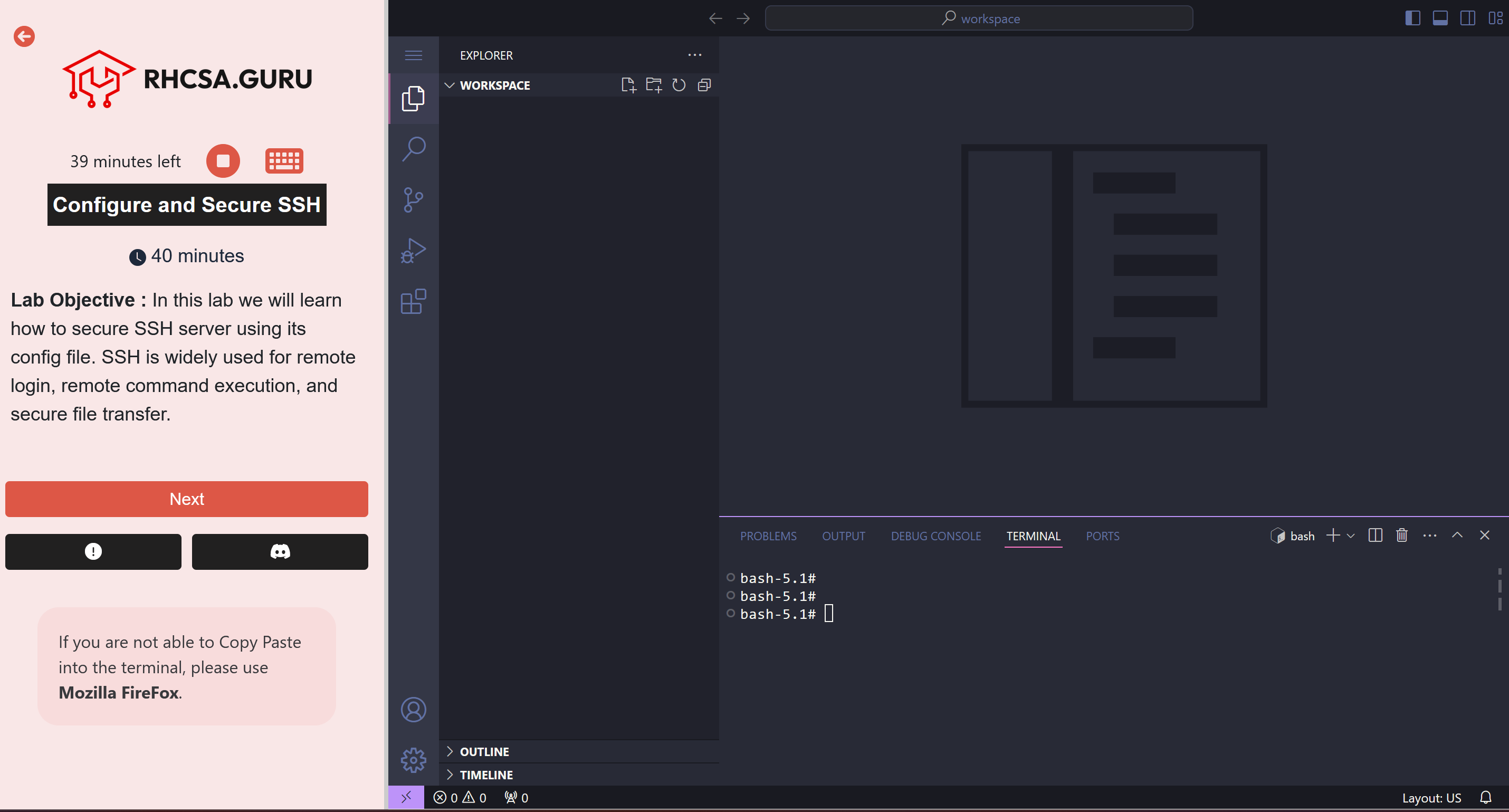Expand the TIMELINE section
The width and height of the screenshot is (1509, 812).
coord(485,775)
